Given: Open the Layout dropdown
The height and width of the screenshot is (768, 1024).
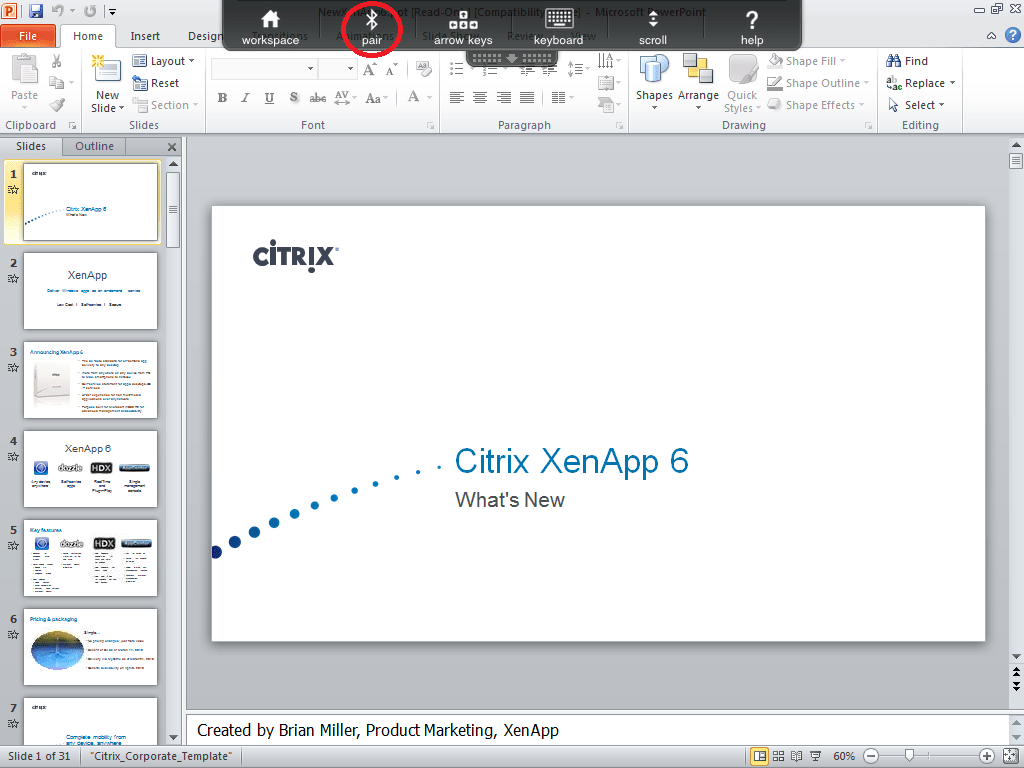Looking at the screenshot, I should (163, 61).
